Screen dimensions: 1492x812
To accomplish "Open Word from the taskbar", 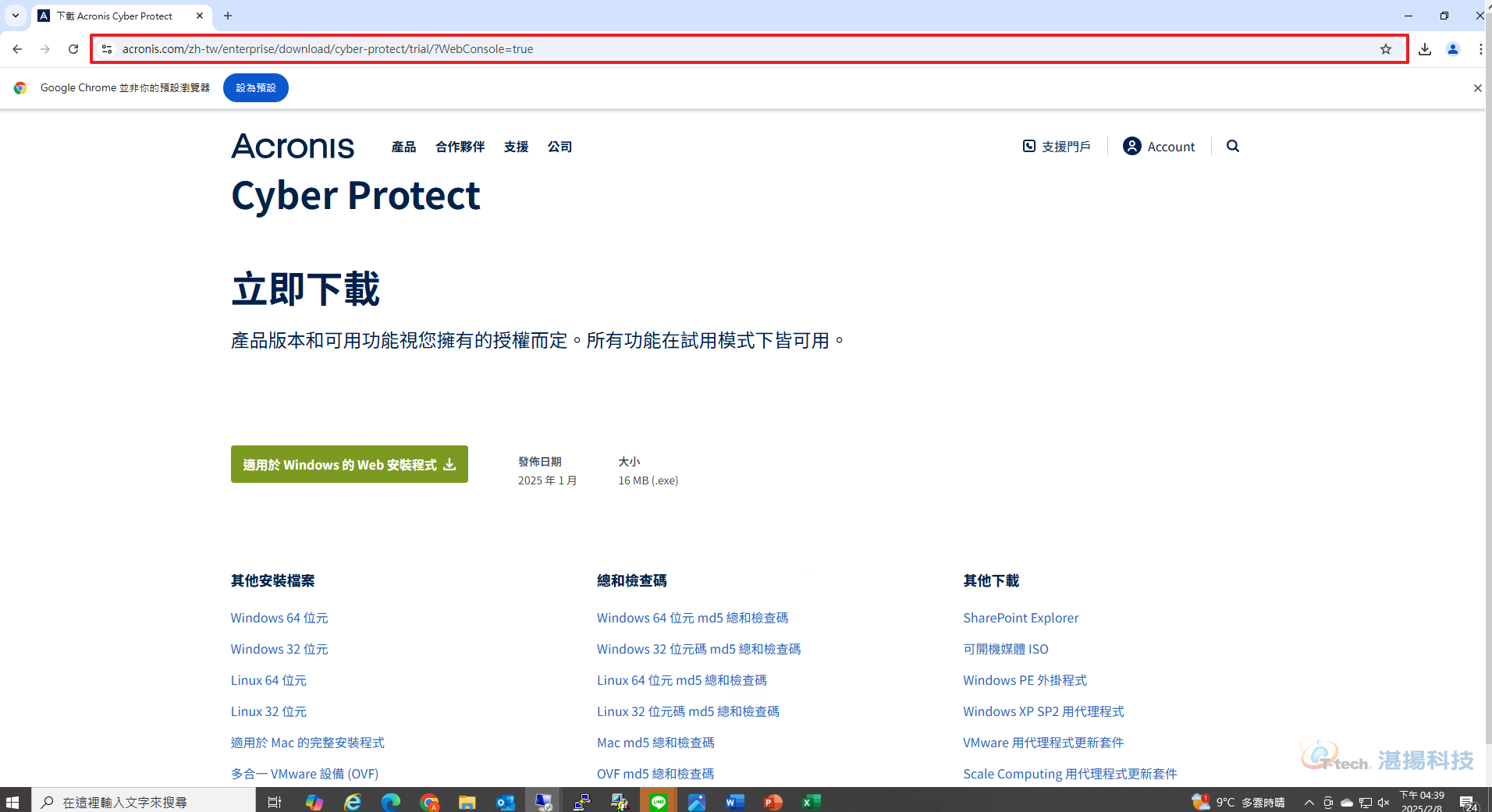I will 734,801.
